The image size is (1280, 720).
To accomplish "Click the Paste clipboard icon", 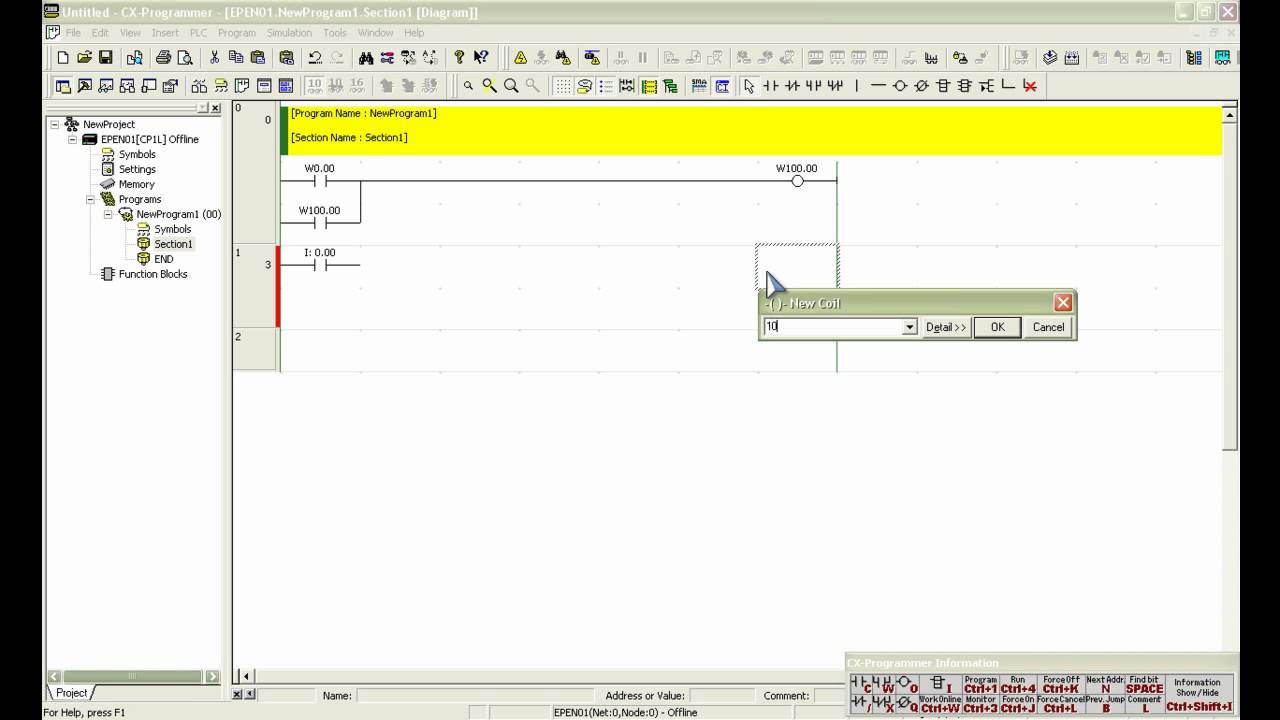I will [x=258, y=58].
